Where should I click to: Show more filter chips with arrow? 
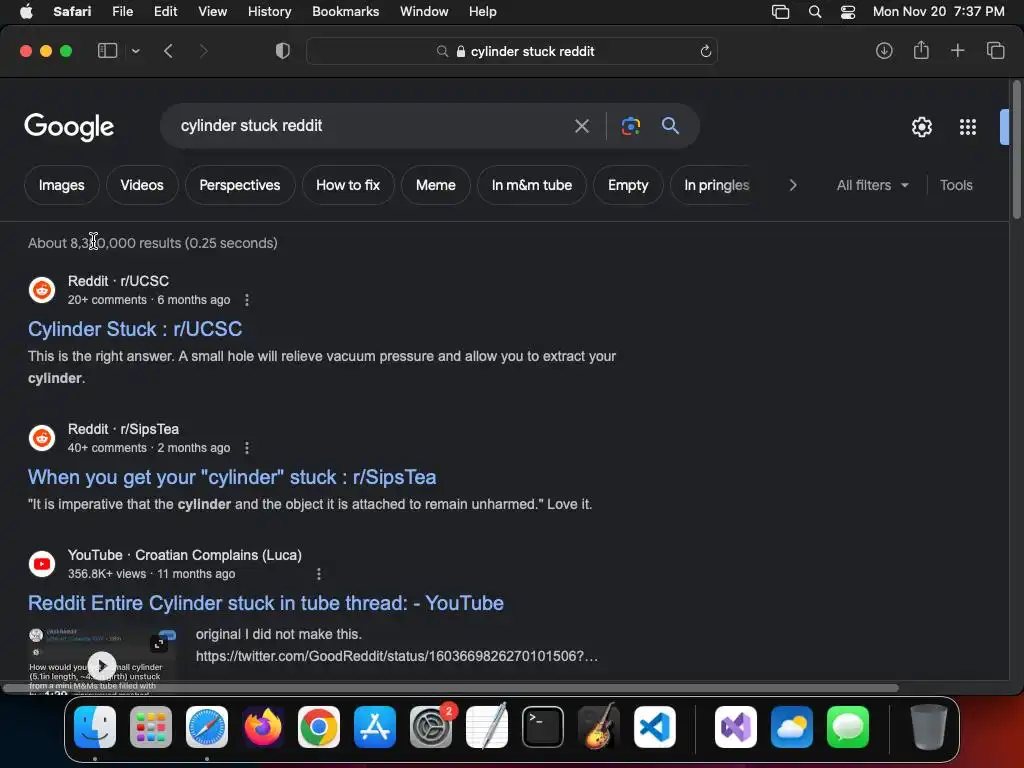point(793,185)
